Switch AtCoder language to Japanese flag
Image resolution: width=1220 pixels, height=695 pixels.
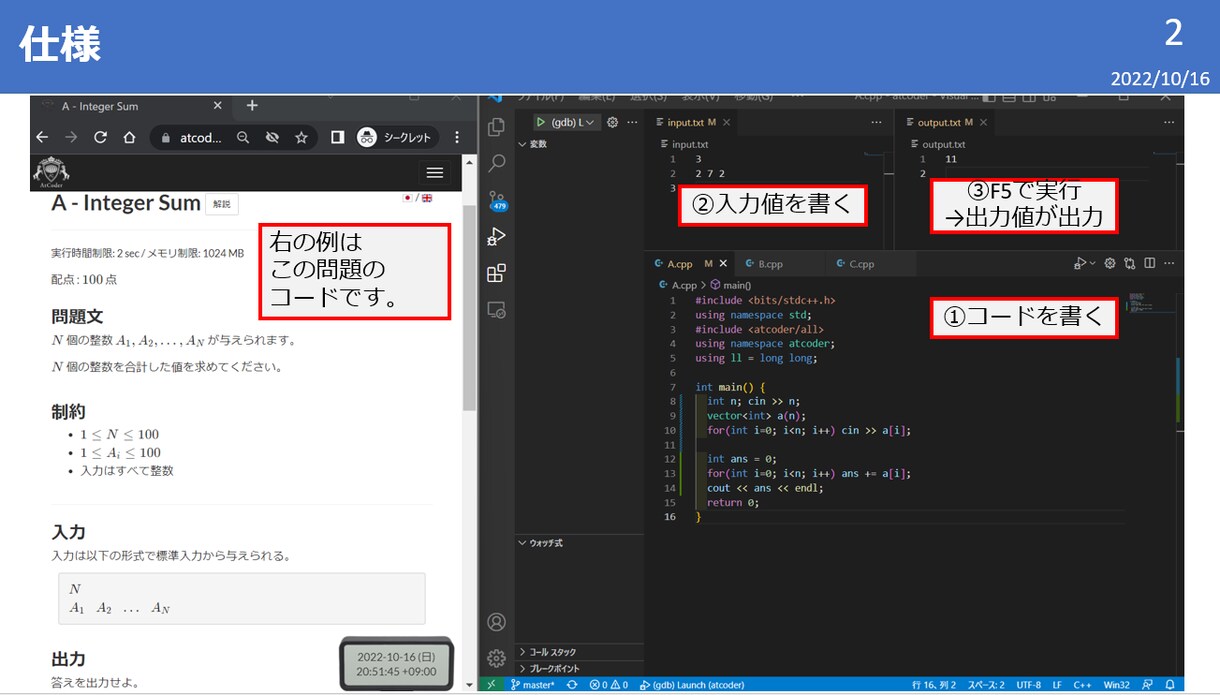(x=407, y=198)
